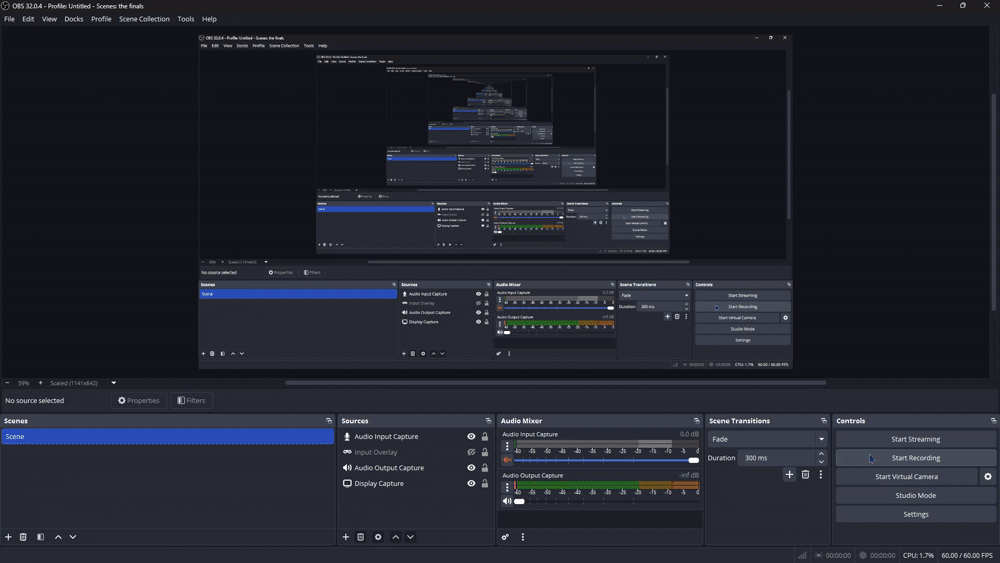Pop out the Sources dock
Image resolution: width=1000 pixels, height=563 pixels.
coord(489,421)
